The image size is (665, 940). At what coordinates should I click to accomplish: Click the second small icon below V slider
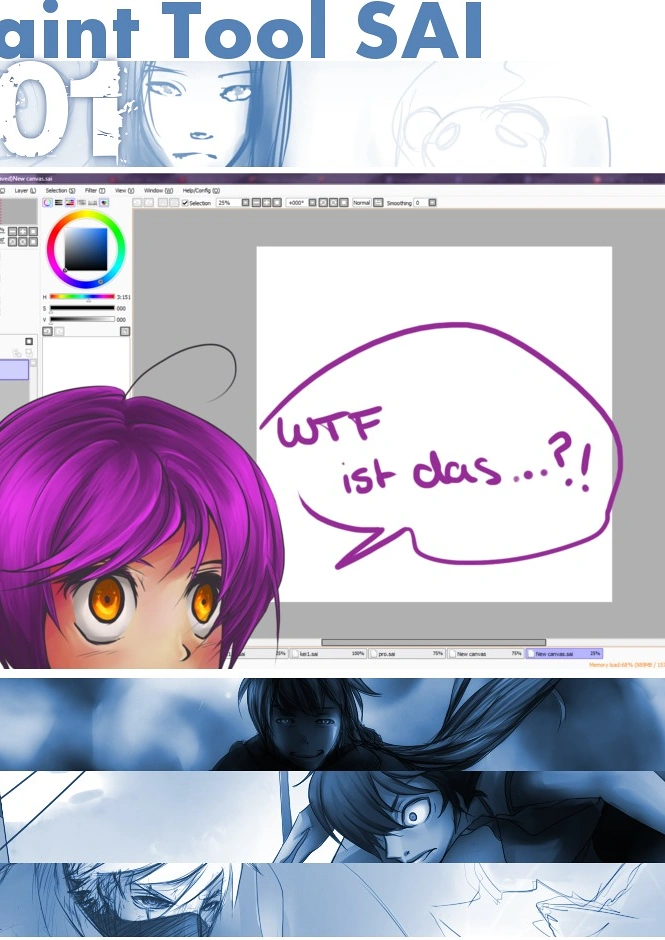click(59, 331)
